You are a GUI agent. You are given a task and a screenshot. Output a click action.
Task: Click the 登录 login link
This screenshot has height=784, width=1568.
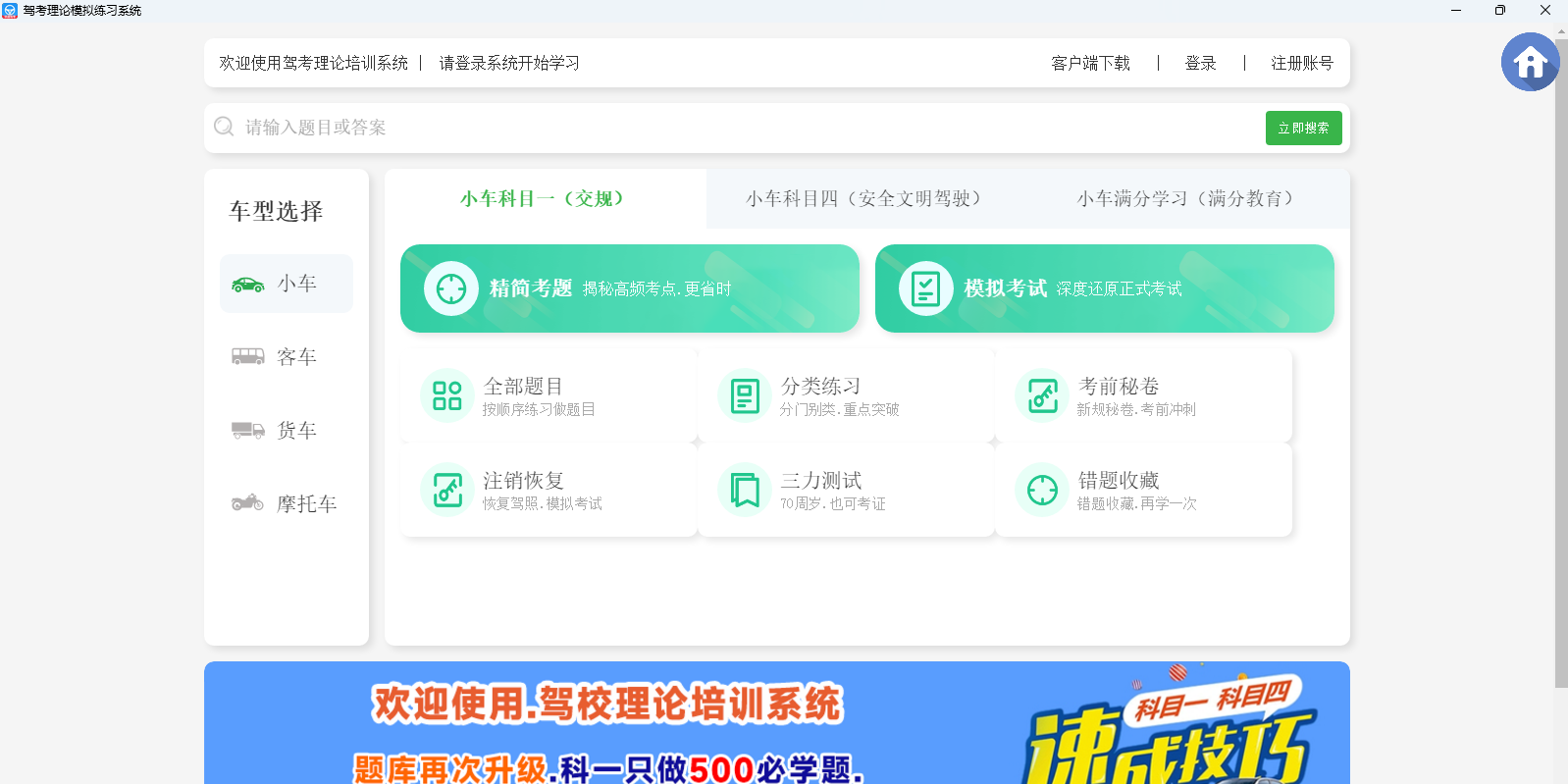click(1200, 64)
